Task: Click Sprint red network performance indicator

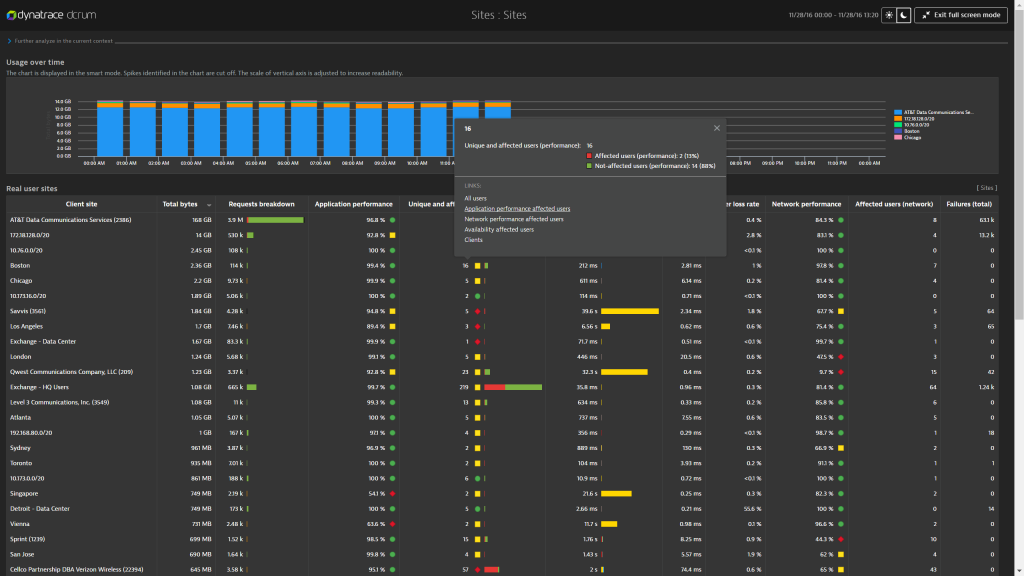Action: pyautogui.click(x=840, y=539)
